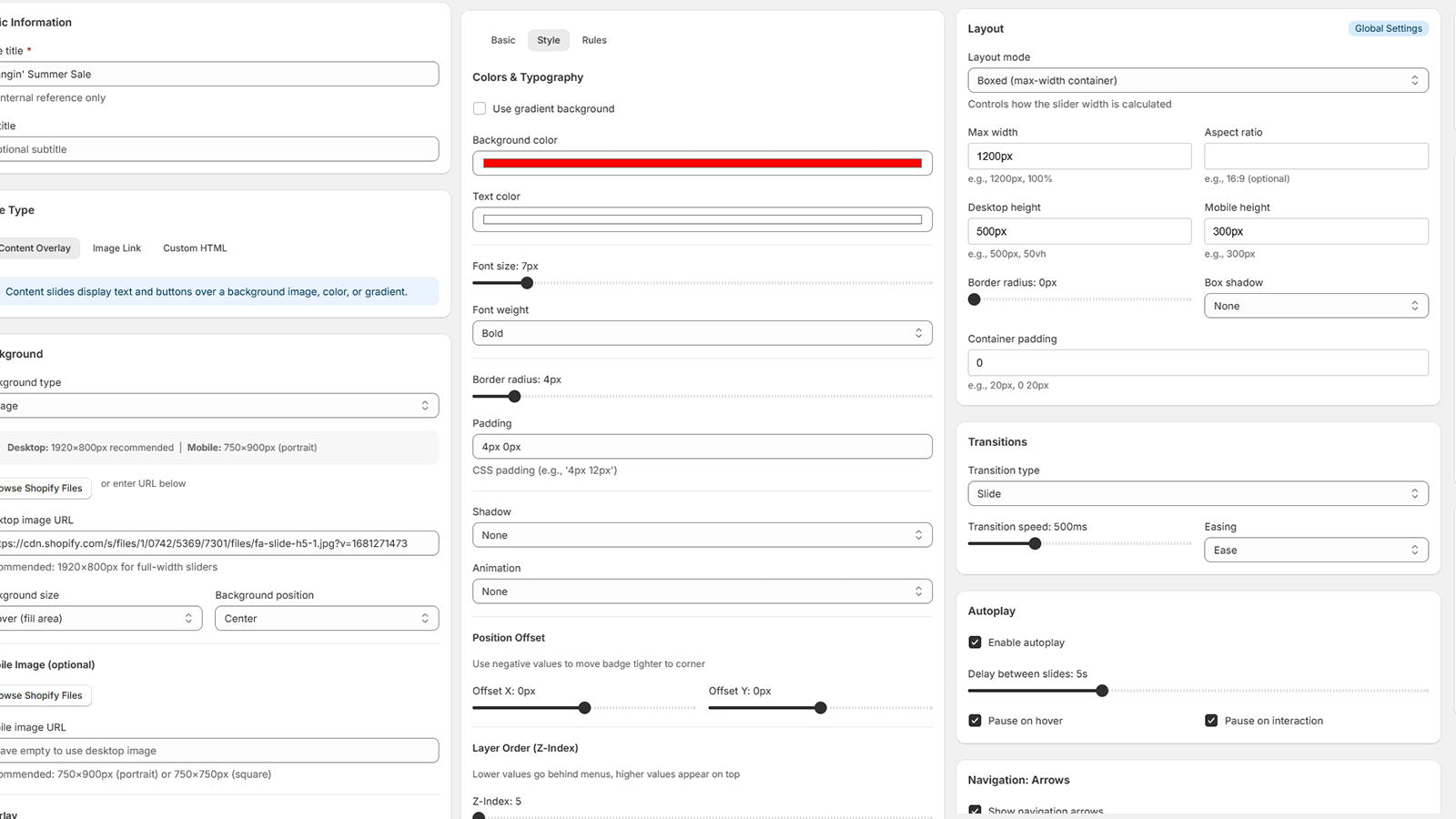This screenshot has width=1456, height=819.
Task: Open the Transition type dropdown
Action: coord(1197,493)
